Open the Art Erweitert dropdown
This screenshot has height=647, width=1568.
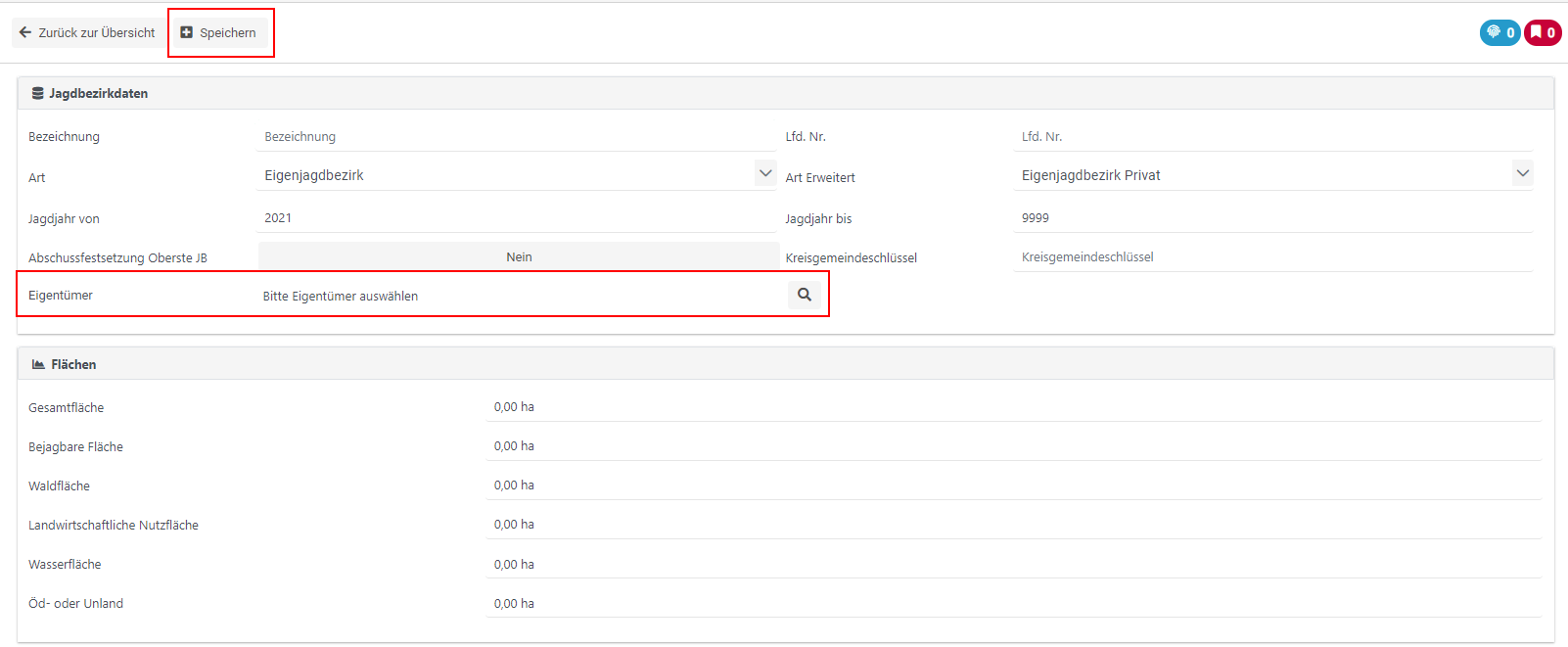pyautogui.click(x=1522, y=174)
